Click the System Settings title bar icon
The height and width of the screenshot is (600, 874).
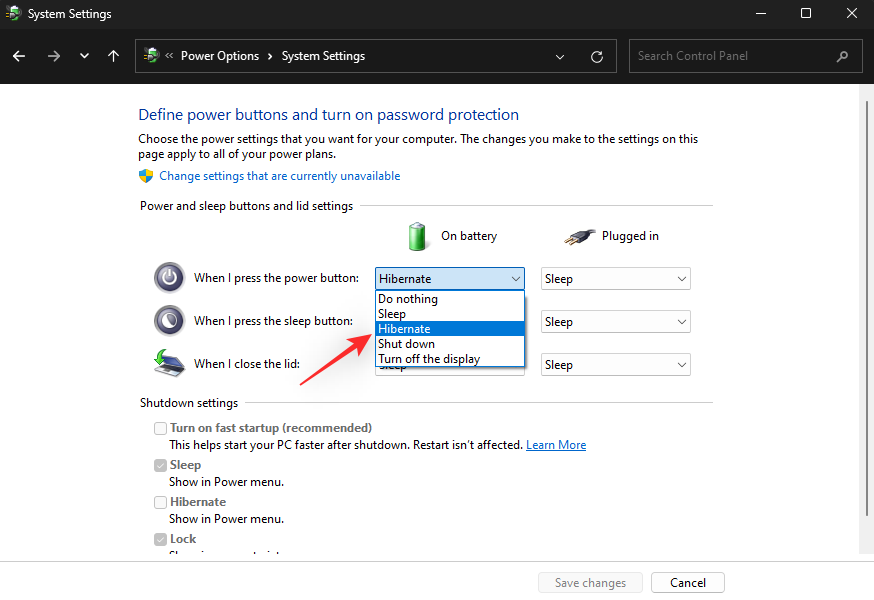(x=13, y=13)
